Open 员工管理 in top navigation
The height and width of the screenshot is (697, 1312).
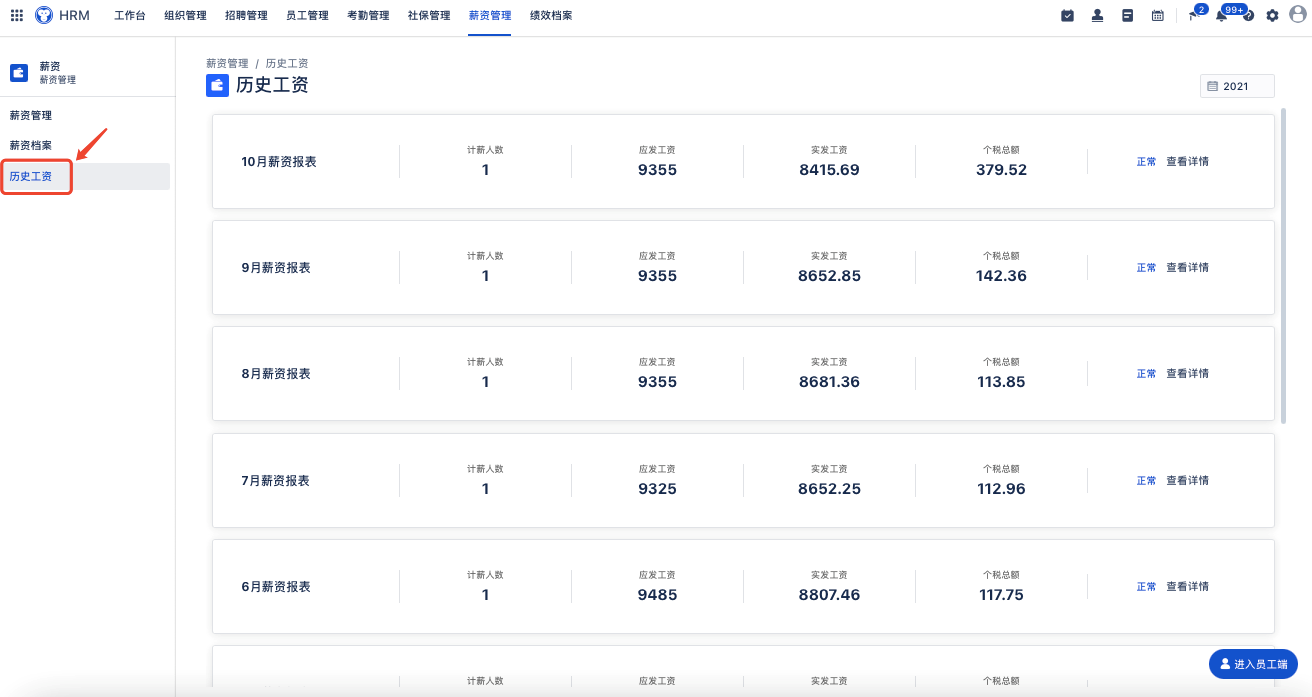[307, 15]
